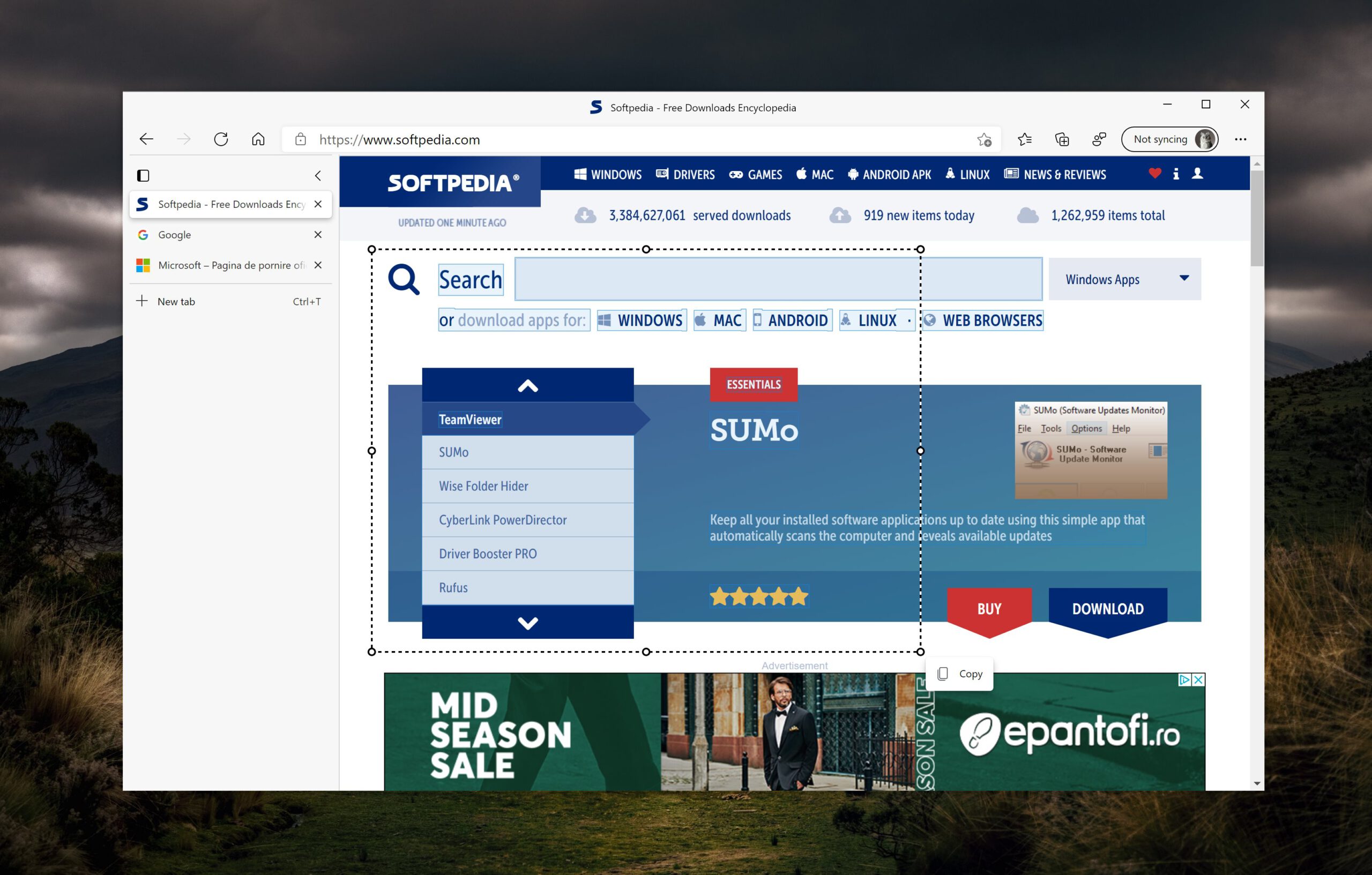Close the Google tab
The image size is (1372, 875).
pos(318,235)
